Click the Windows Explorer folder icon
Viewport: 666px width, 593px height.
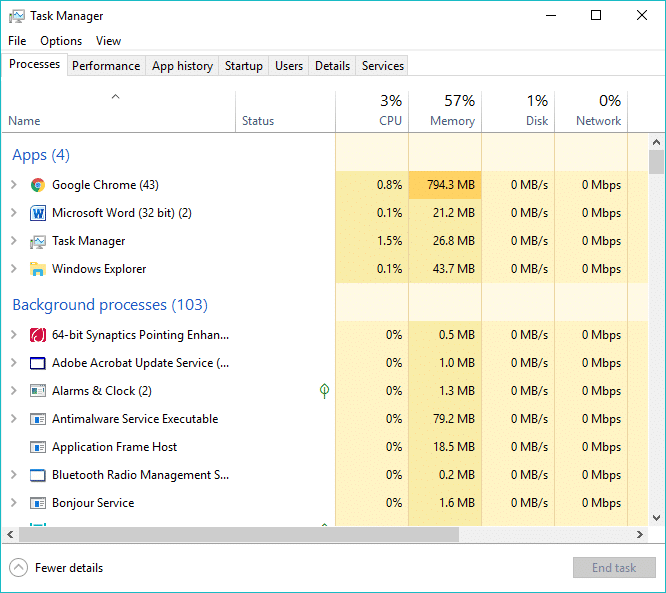point(38,269)
